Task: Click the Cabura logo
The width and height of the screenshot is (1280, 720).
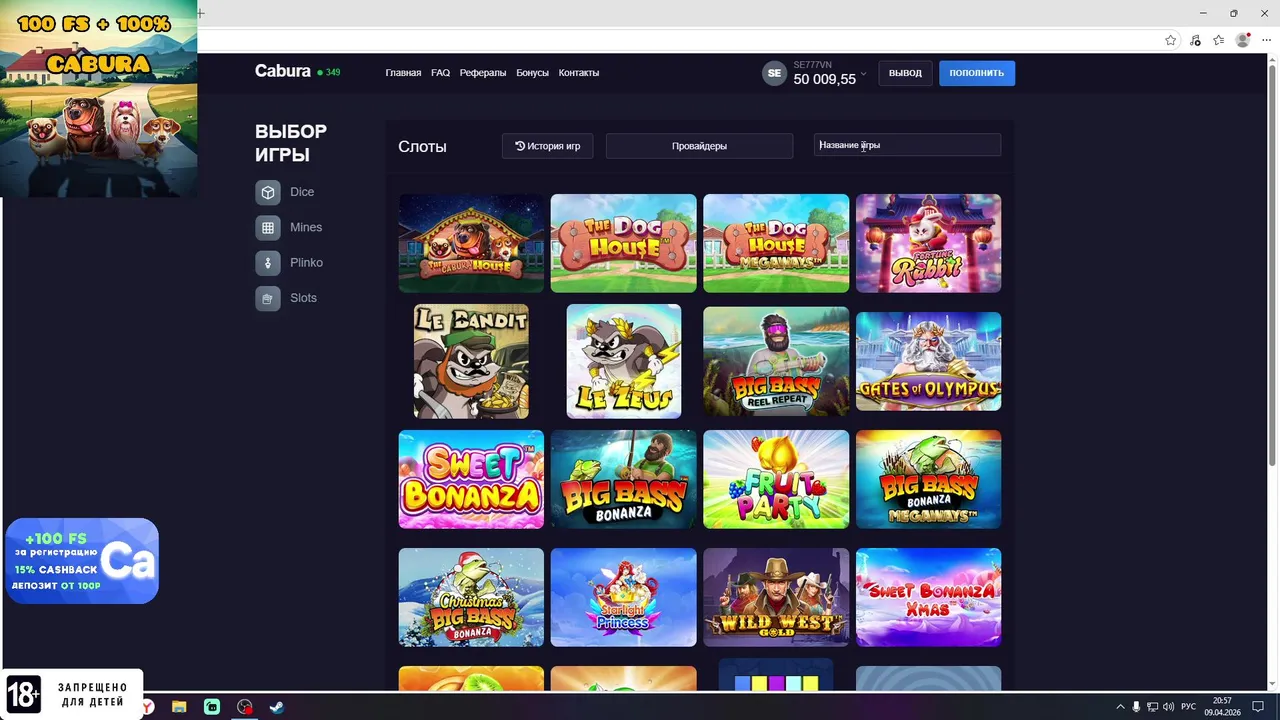Action: tap(282, 71)
